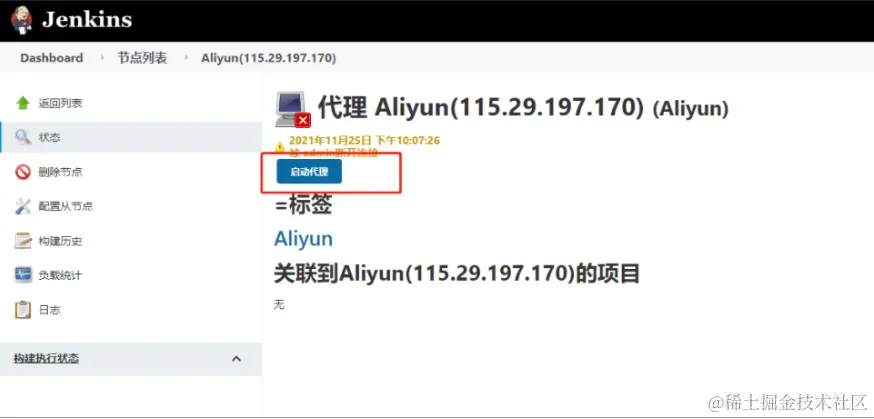The height and width of the screenshot is (419, 874).
Task: Click the magnifier 状态 icon
Action: click(23, 138)
